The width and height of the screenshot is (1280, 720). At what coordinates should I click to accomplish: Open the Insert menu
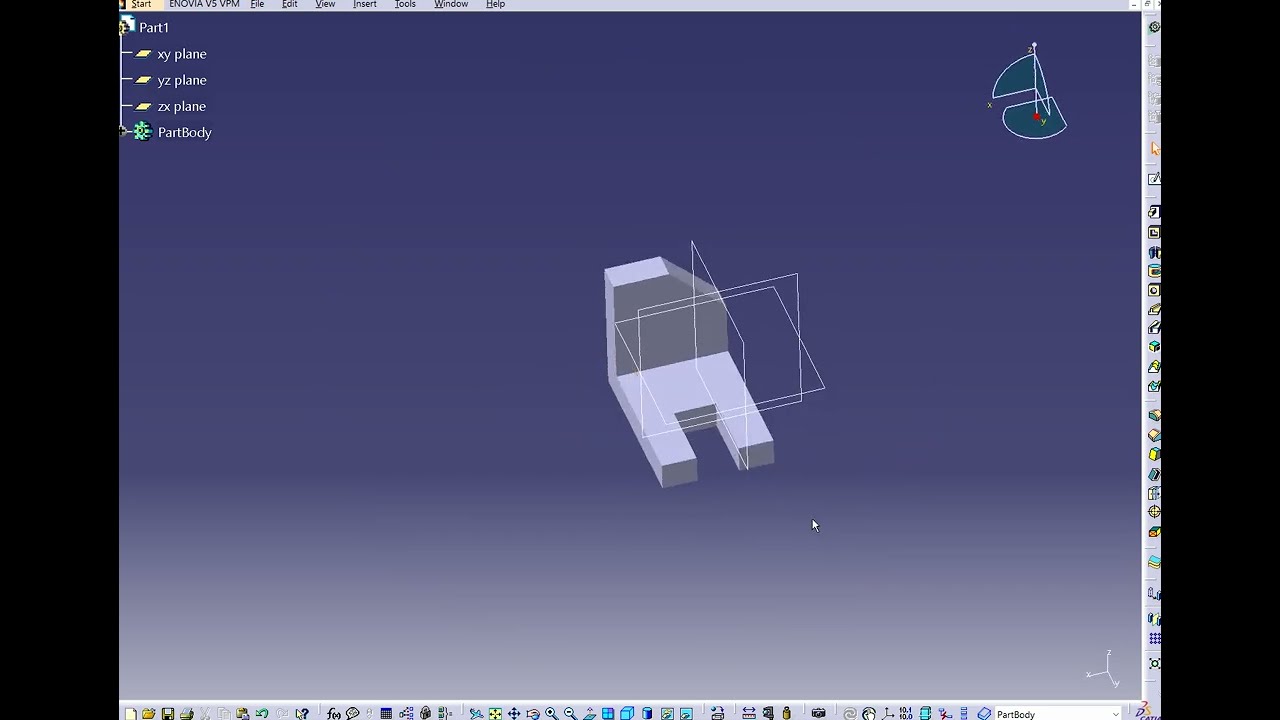pos(365,4)
